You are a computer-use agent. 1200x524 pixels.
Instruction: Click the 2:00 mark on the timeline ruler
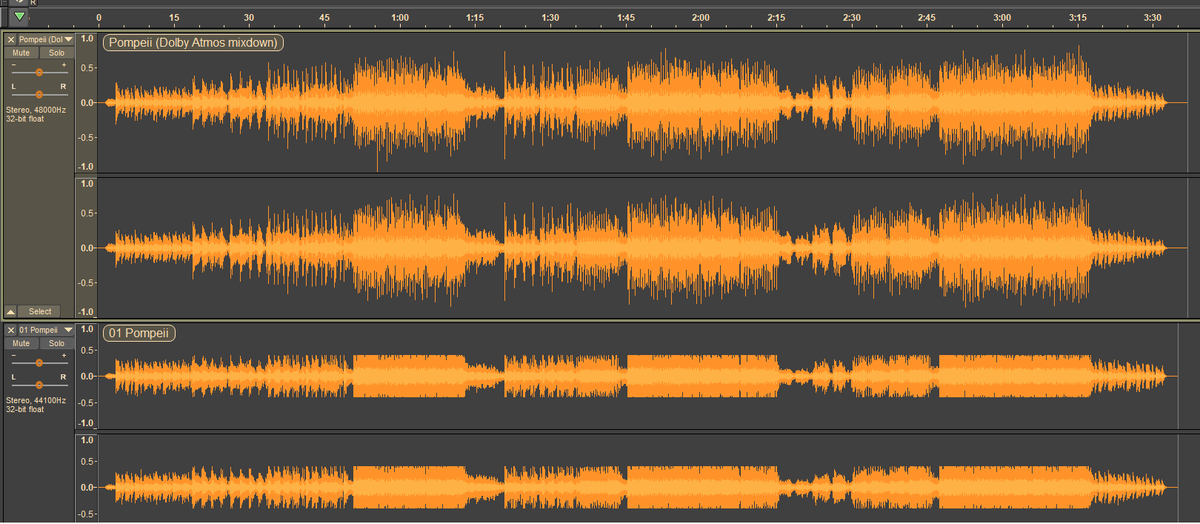tap(701, 18)
